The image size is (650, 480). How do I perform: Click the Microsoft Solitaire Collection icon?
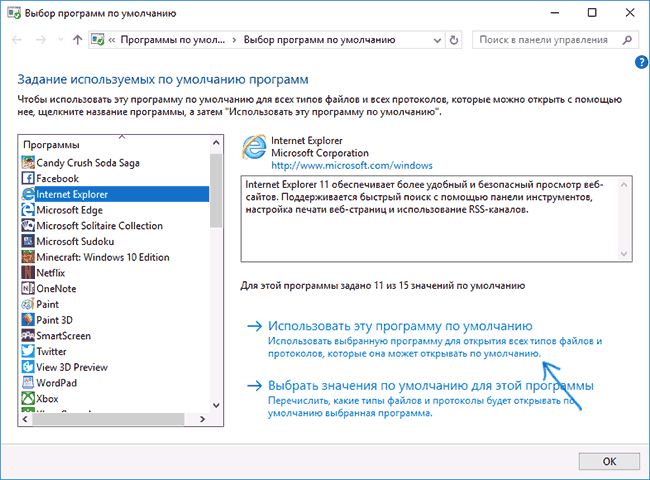click(28, 225)
